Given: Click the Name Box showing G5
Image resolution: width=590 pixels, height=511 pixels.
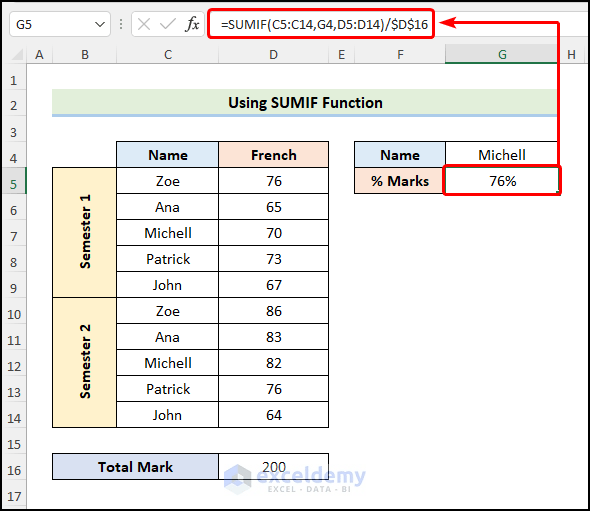Looking at the screenshot, I should tap(59, 24).
